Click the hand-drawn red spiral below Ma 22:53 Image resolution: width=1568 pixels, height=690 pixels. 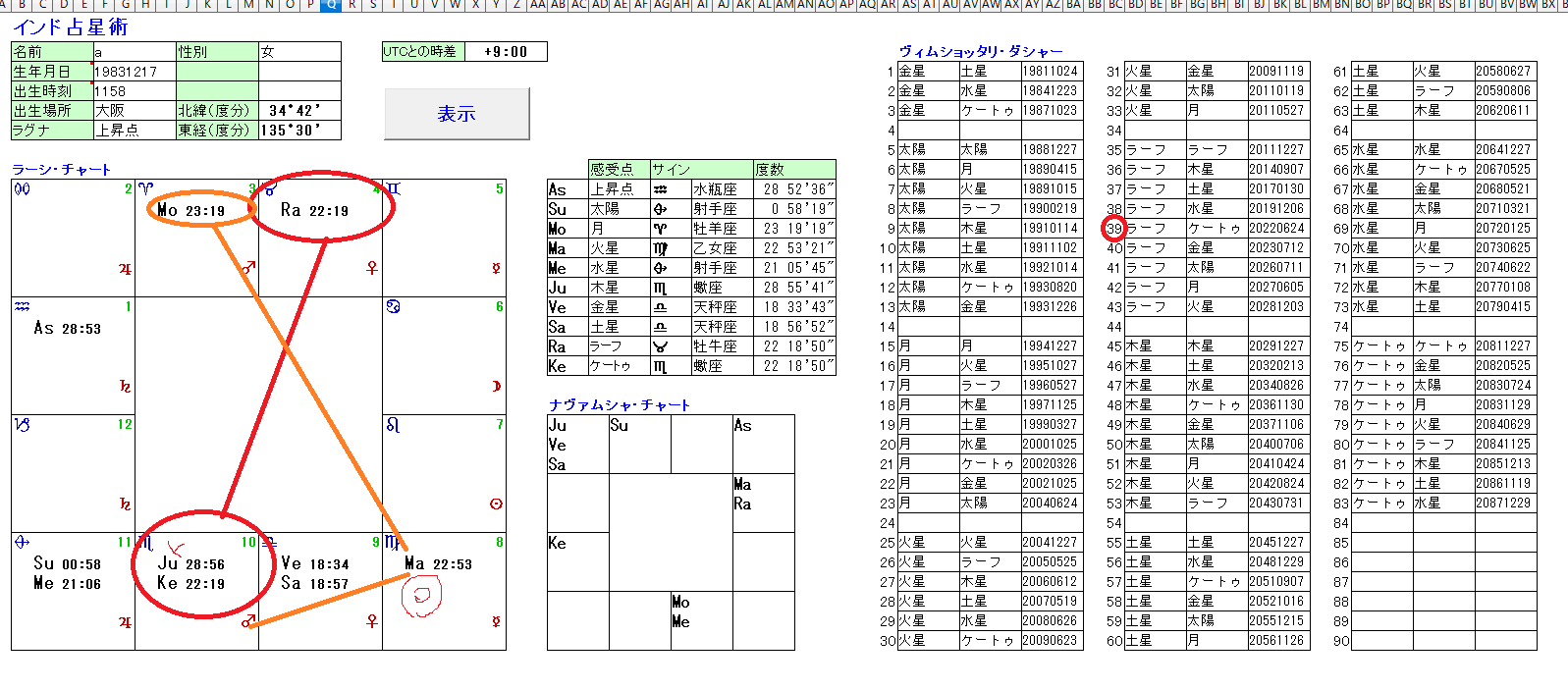[422, 595]
